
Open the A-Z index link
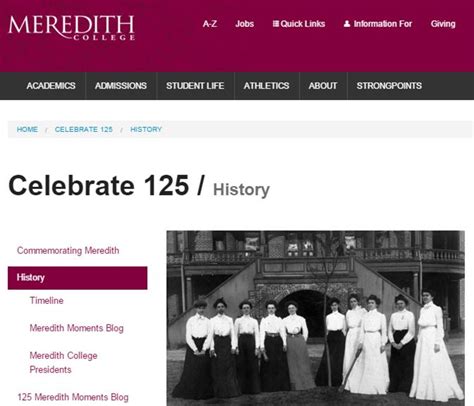coord(210,24)
